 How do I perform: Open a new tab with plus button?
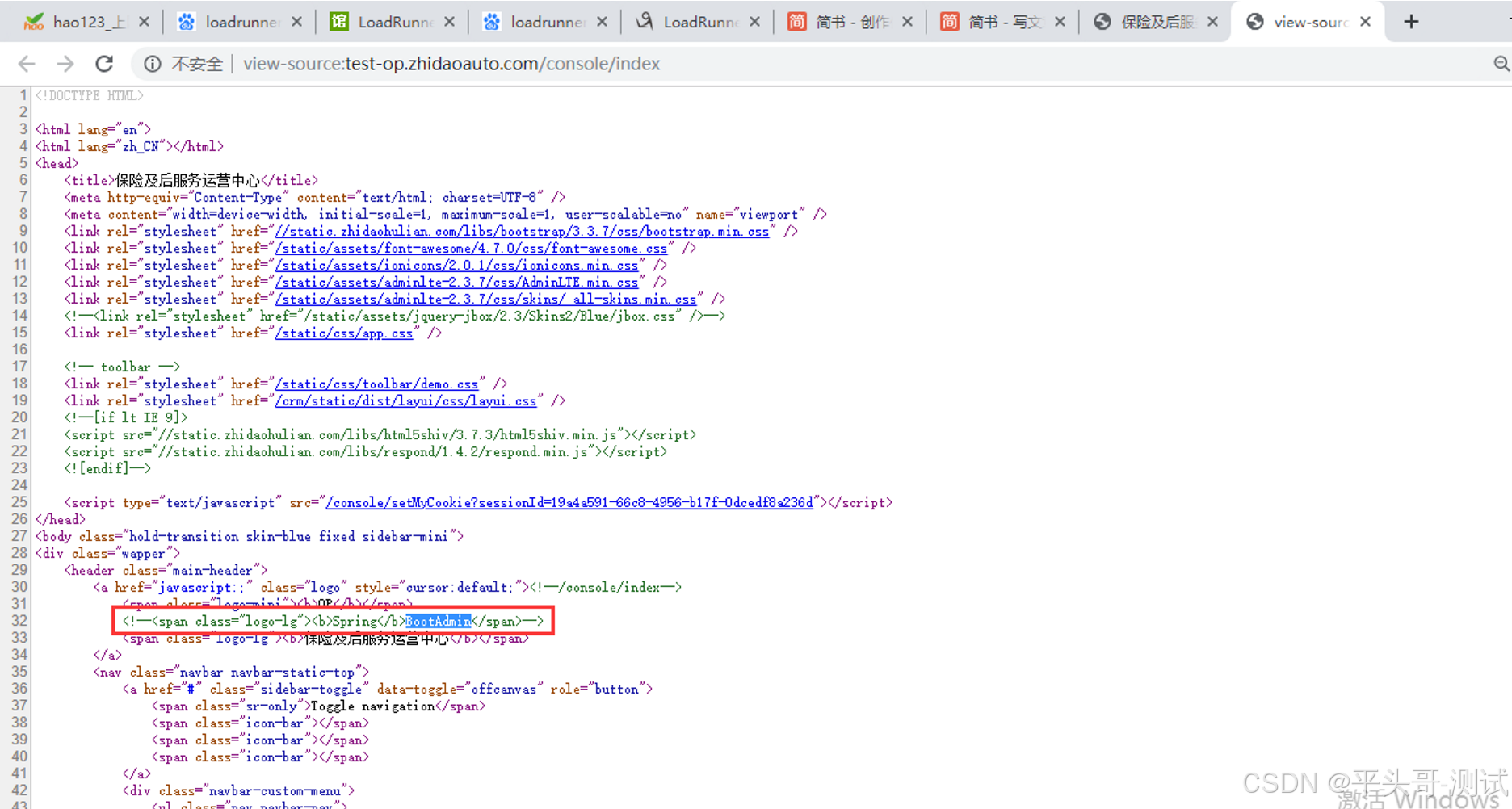click(x=1411, y=22)
